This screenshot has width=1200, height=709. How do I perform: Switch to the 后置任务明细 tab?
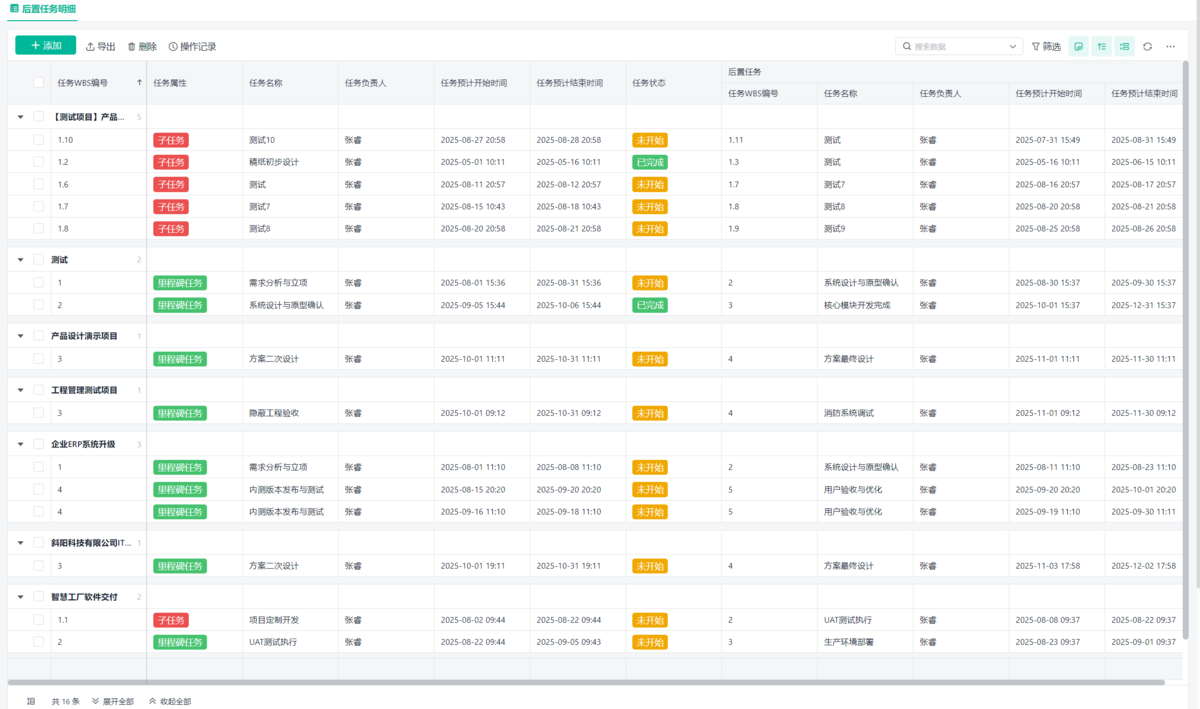tap(43, 8)
